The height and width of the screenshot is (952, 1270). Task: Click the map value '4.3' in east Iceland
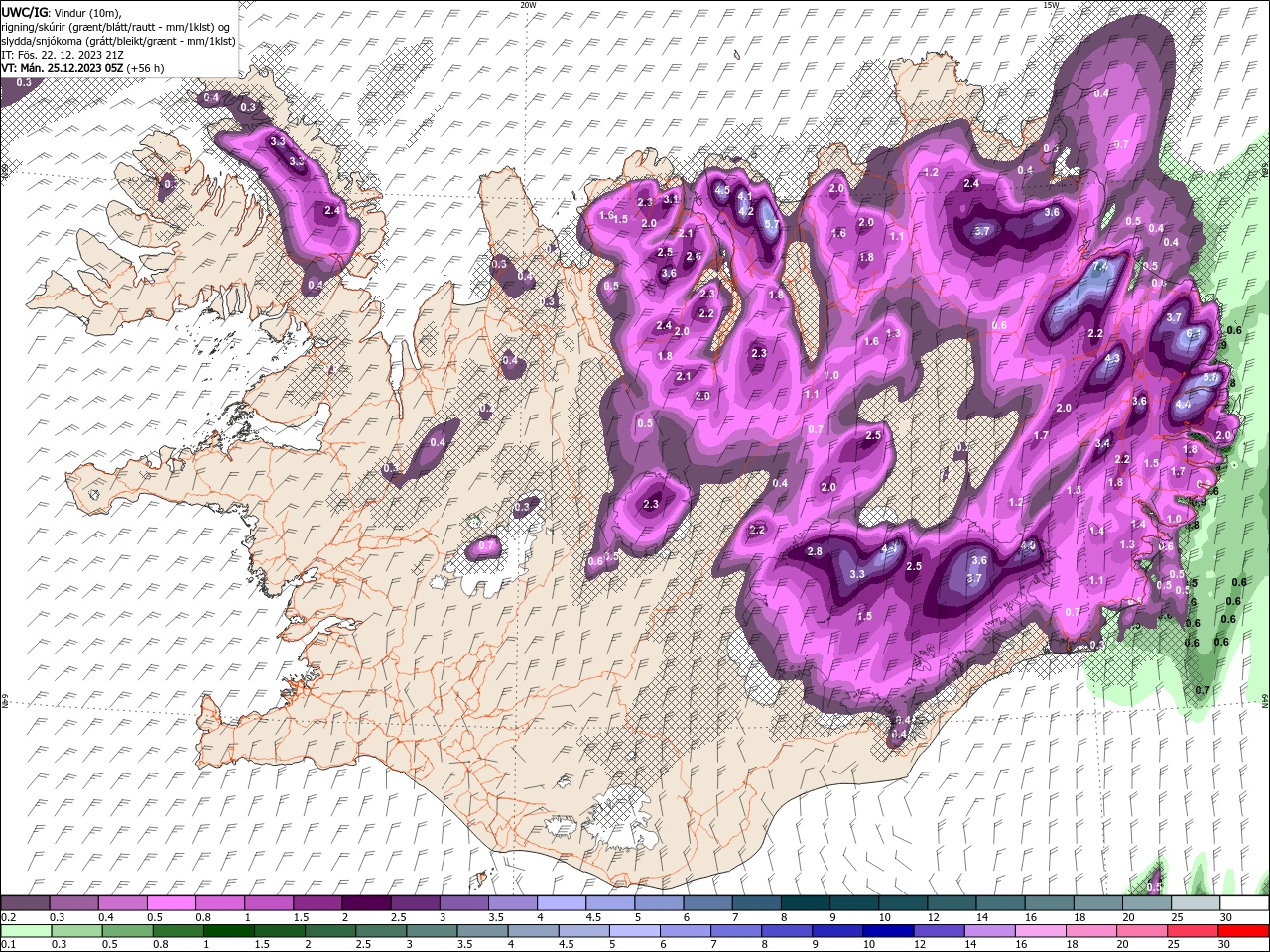[1112, 359]
